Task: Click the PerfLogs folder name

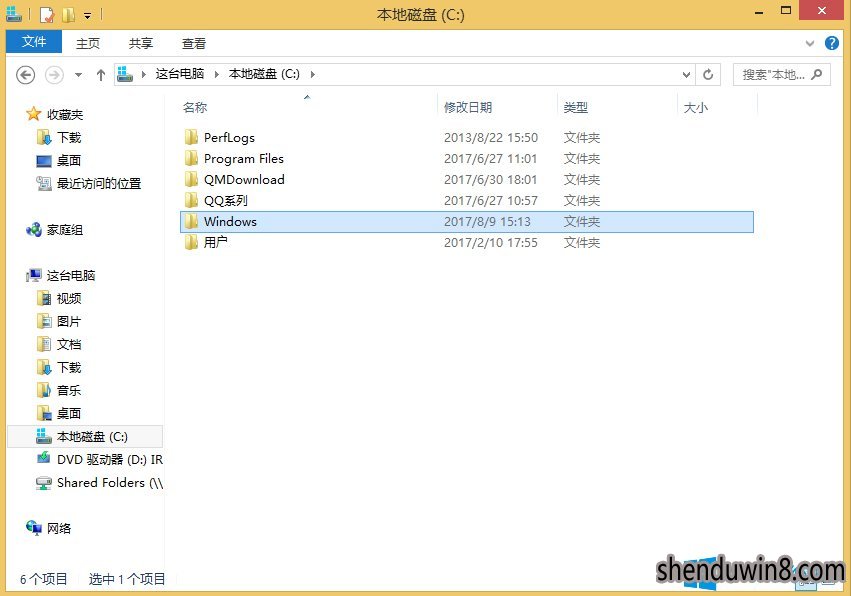Action: (229, 138)
